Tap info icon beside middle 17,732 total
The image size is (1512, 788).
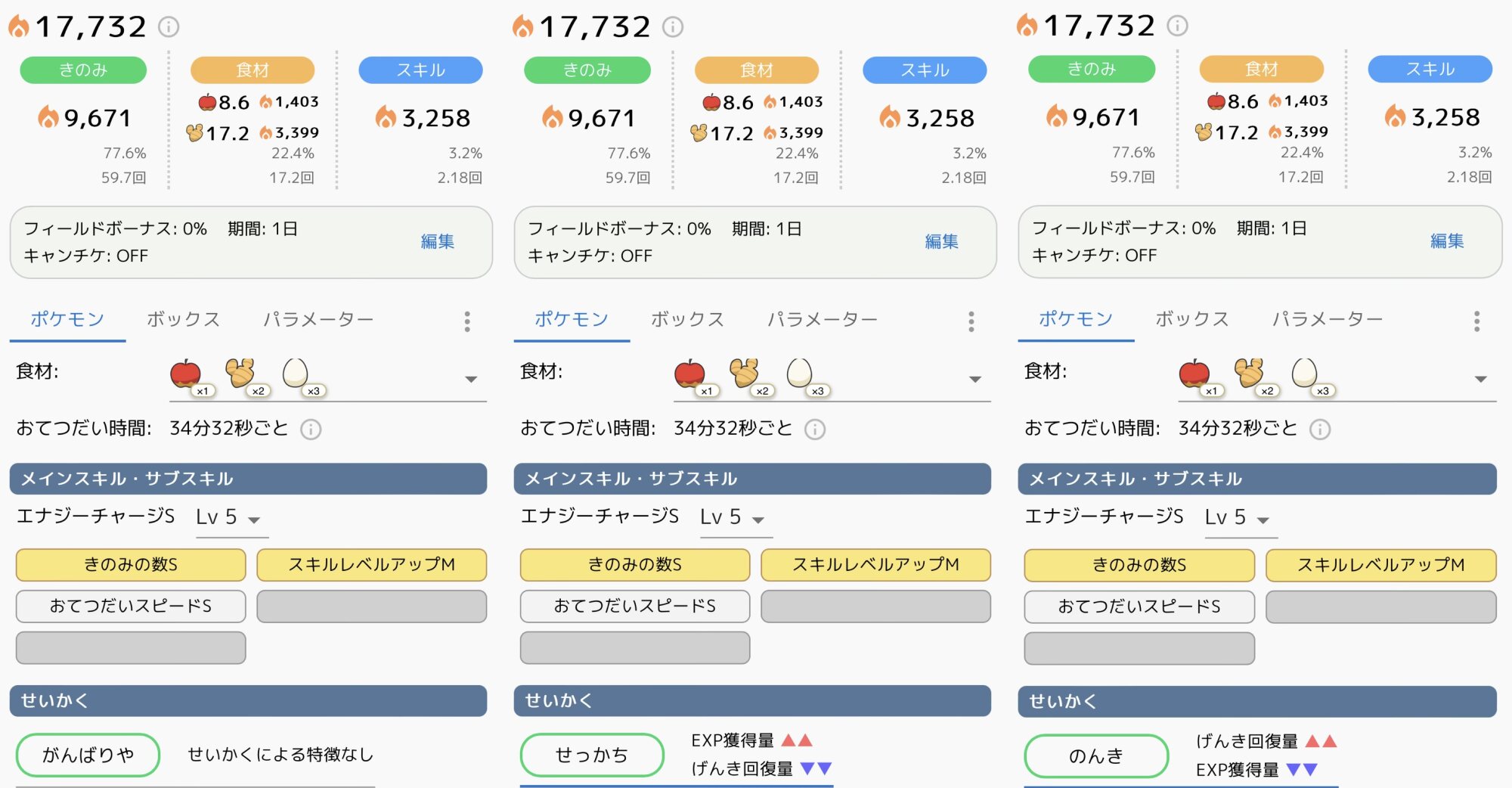673,27
